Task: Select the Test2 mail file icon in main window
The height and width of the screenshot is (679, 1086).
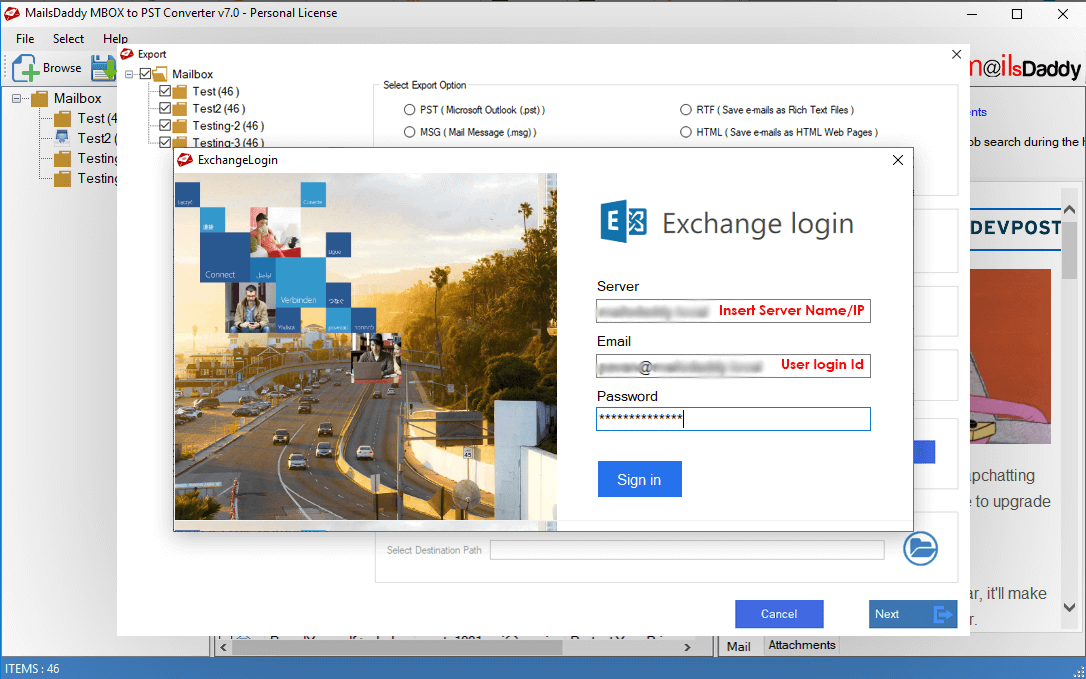Action: [62, 138]
